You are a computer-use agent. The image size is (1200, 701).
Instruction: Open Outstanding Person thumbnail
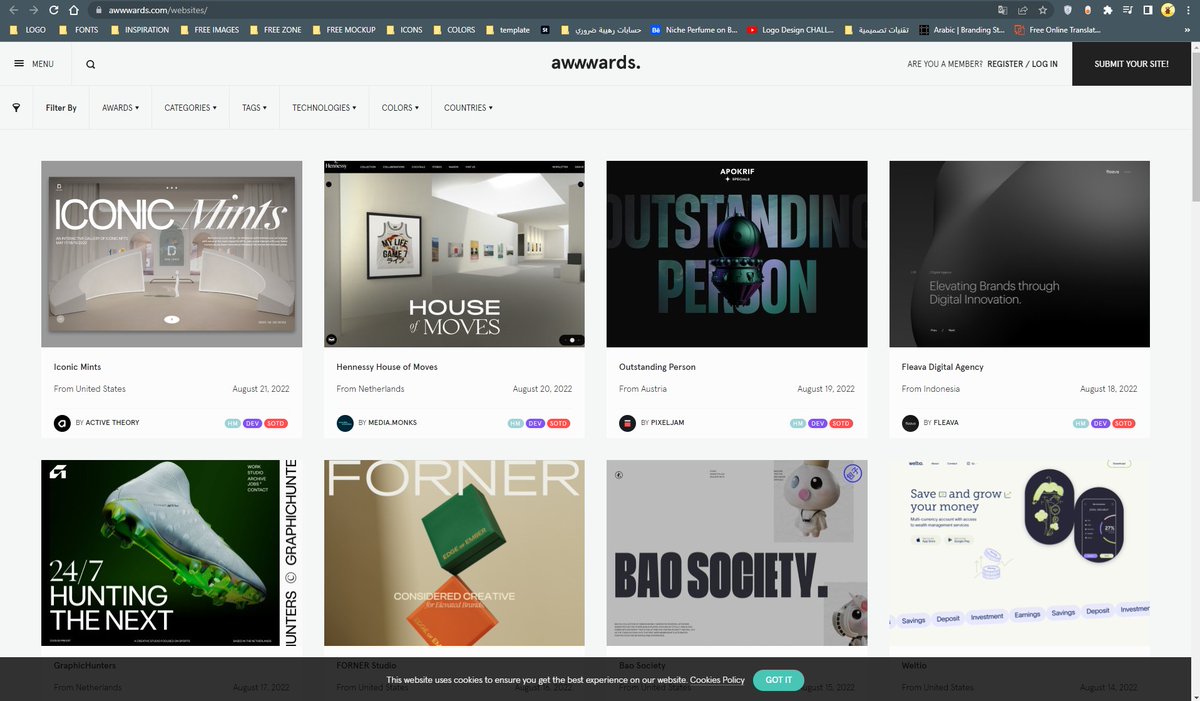[x=737, y=254]
